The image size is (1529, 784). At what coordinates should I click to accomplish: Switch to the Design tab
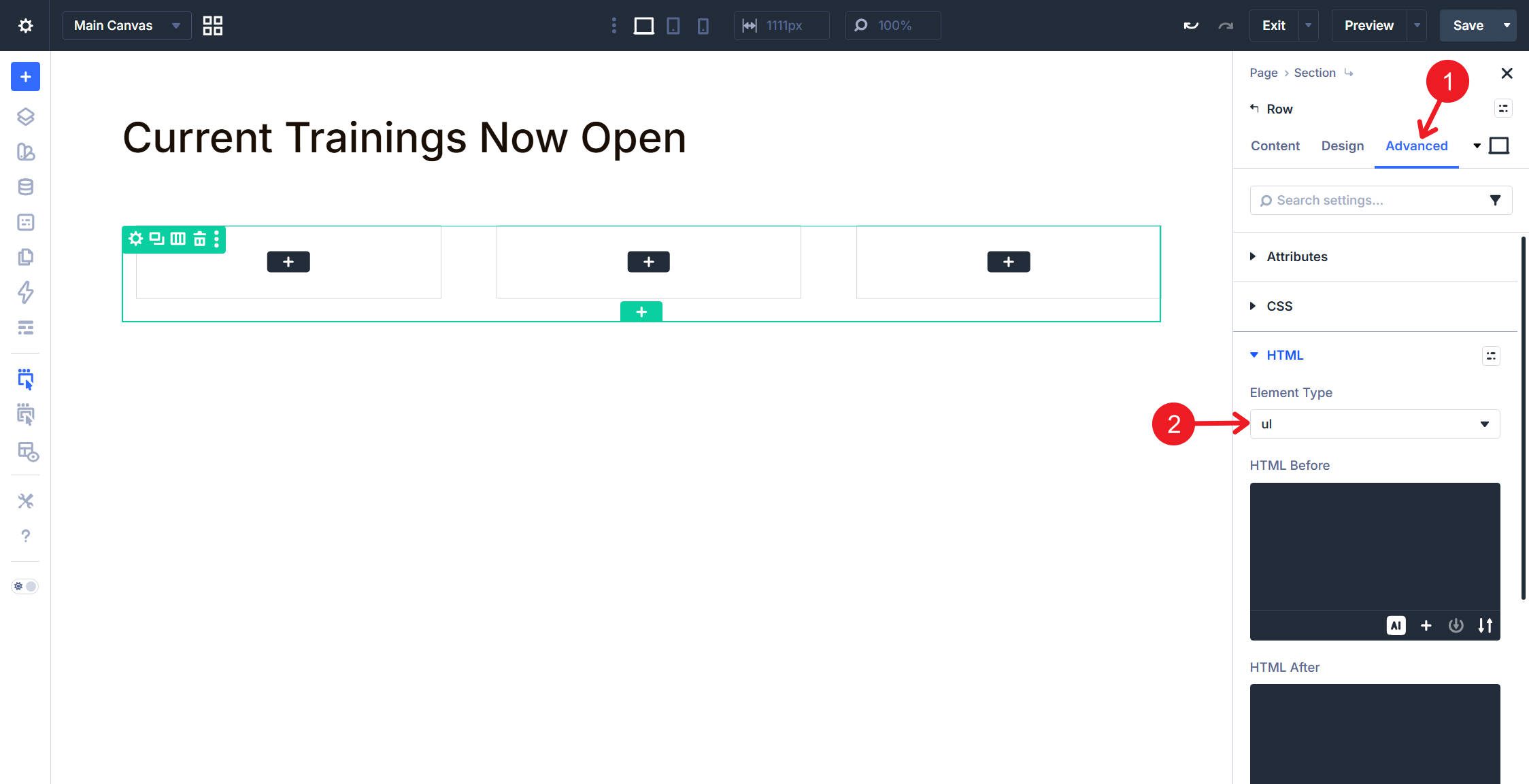click(x=1342, y=146)
